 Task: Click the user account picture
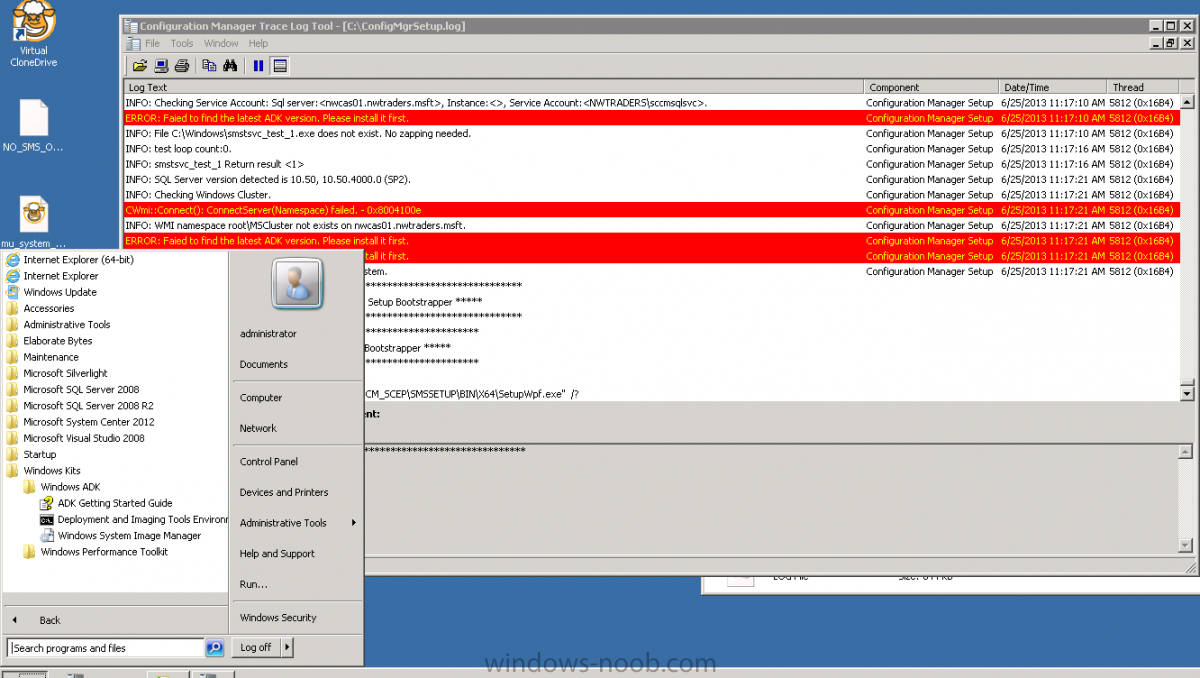[297, 284]
